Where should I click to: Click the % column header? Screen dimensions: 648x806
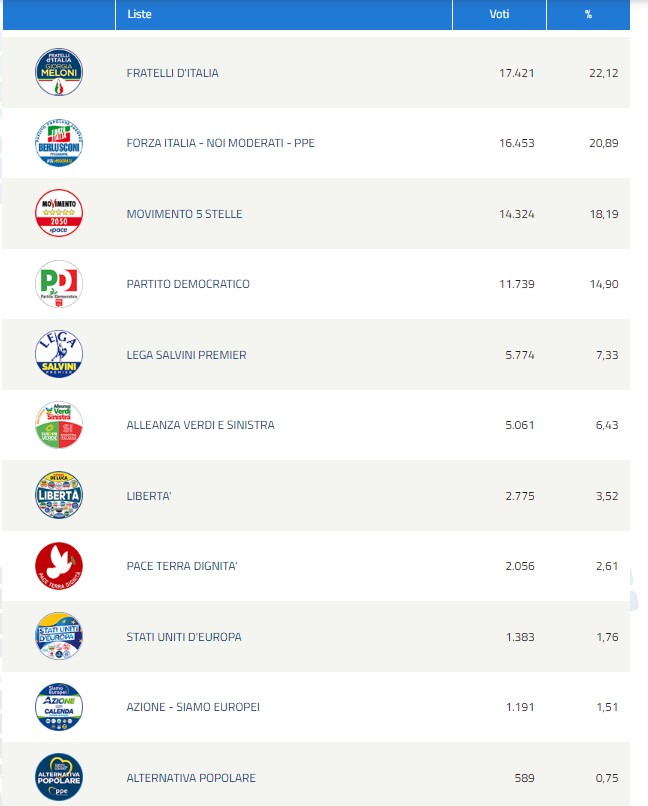588,14
